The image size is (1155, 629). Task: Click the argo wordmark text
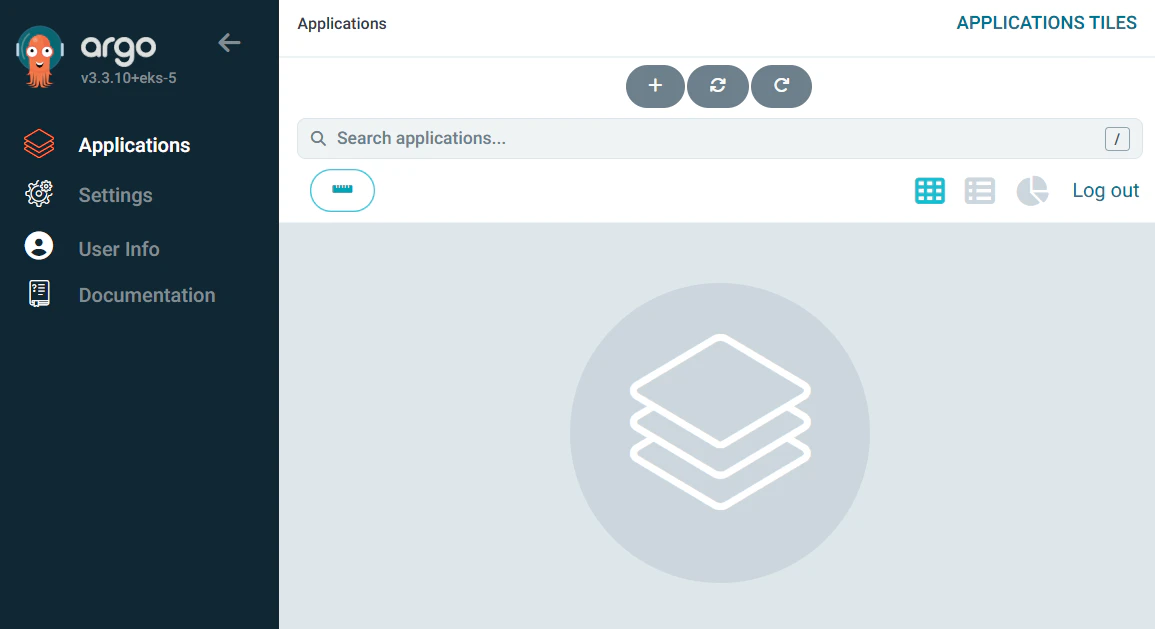click(x=119, y=49)
